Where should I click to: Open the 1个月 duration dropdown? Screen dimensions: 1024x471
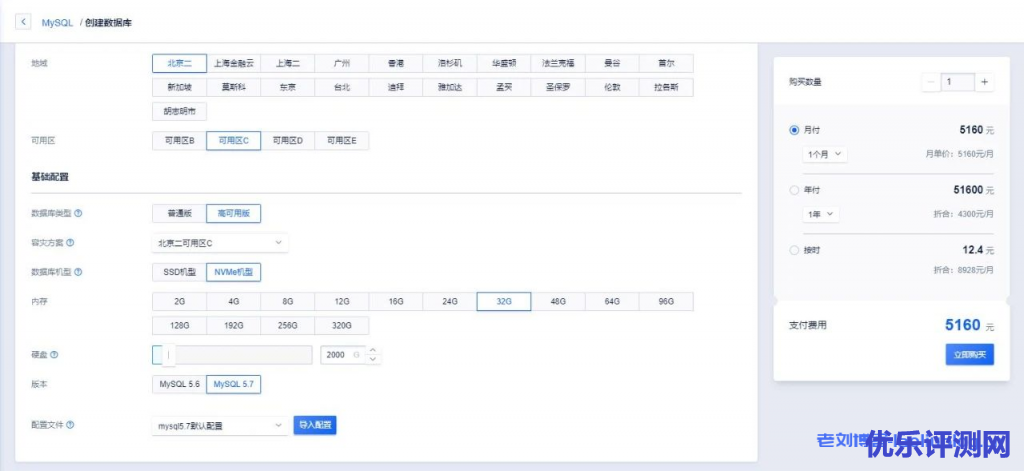pyautogui.click(x=825, y=154)
